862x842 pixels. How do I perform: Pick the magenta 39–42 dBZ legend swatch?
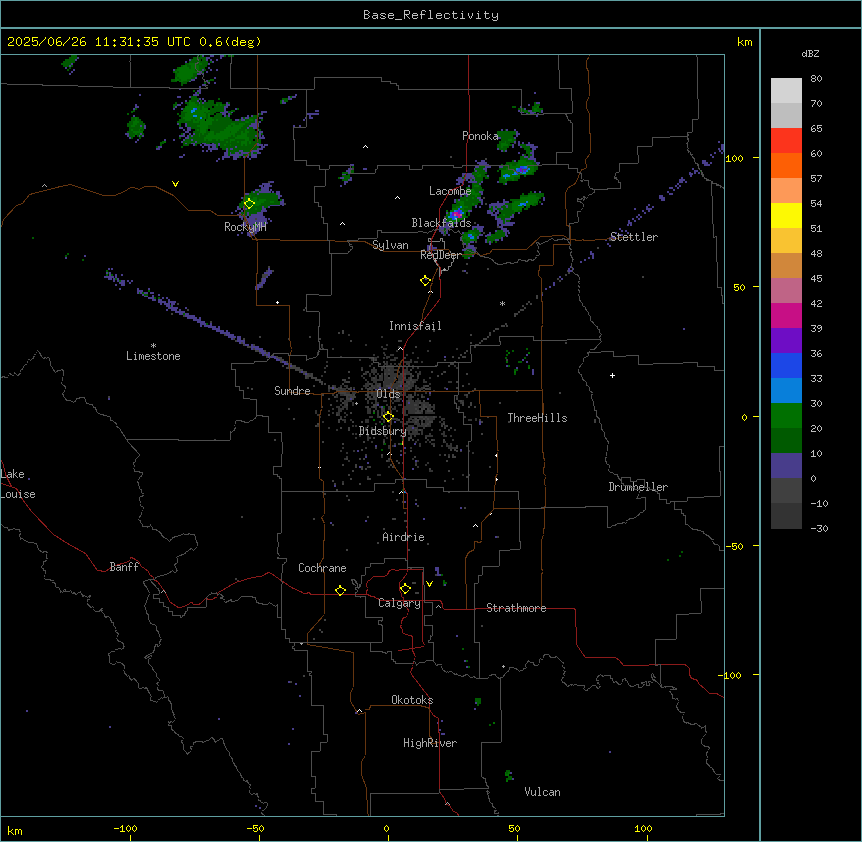[786, 315]
